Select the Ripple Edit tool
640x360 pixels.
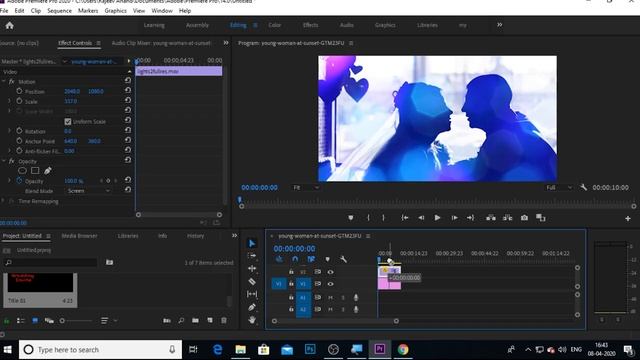[252, 269]
